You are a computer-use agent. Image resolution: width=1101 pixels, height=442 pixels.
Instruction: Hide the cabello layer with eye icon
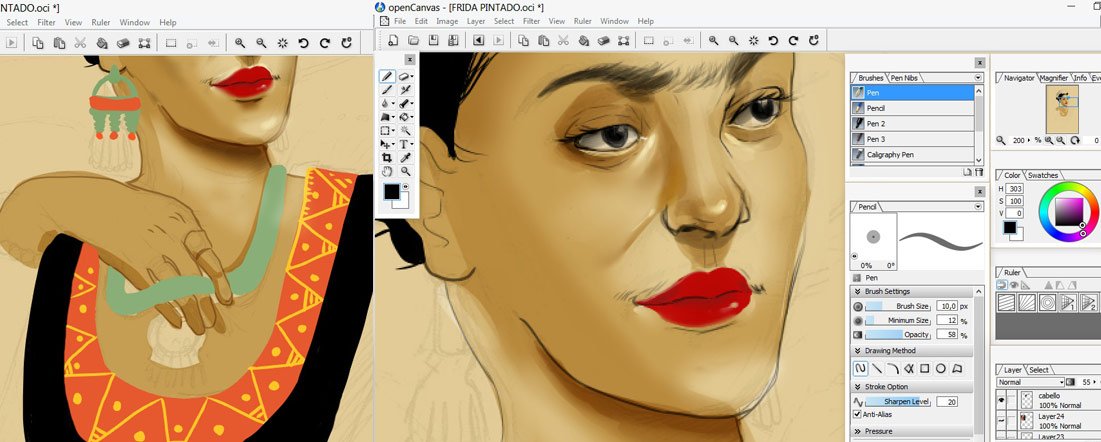[x=1001, y=400]
